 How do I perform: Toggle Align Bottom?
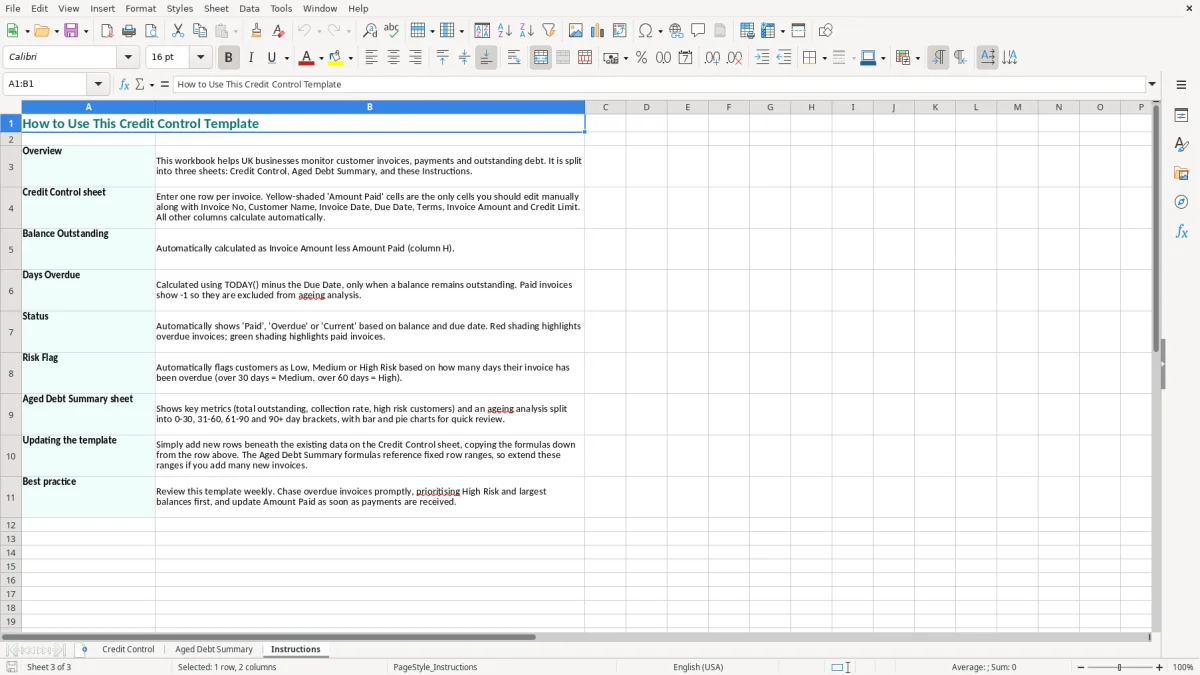[x=486, y=58]
